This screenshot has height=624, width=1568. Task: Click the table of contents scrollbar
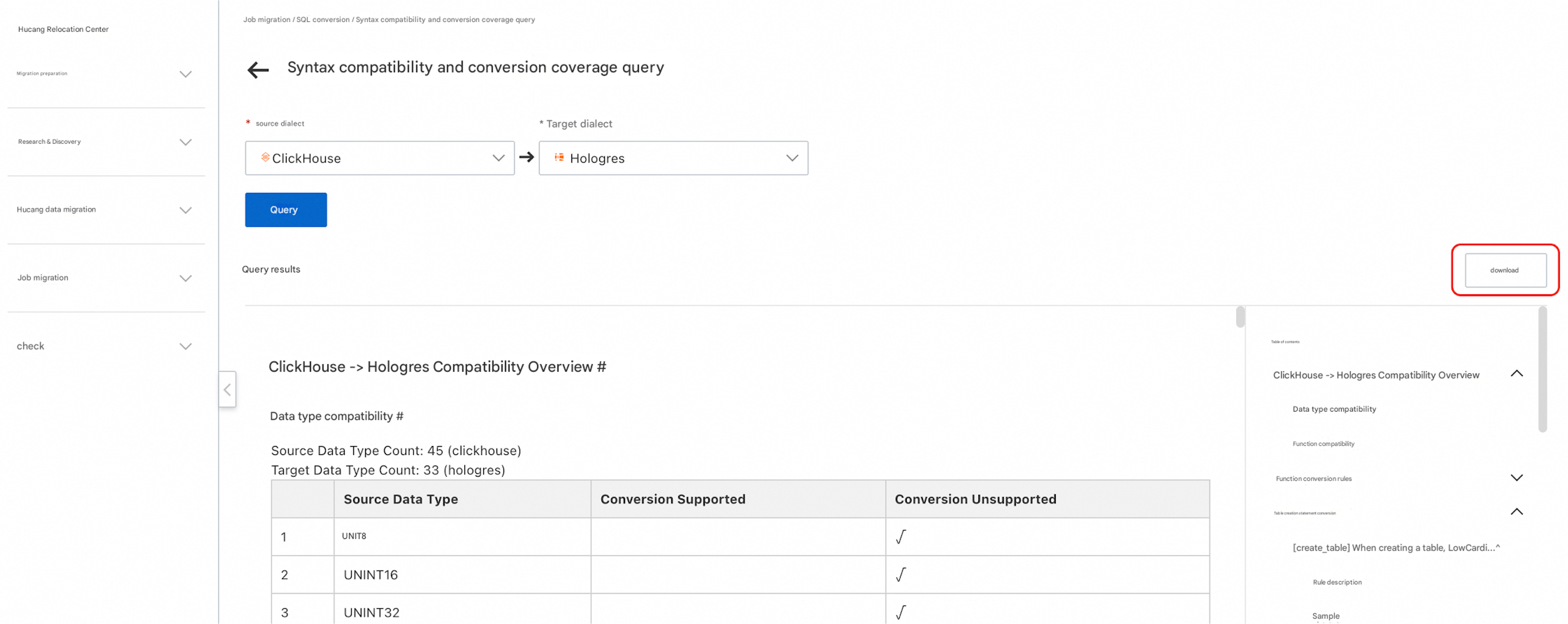point(1542,369)
